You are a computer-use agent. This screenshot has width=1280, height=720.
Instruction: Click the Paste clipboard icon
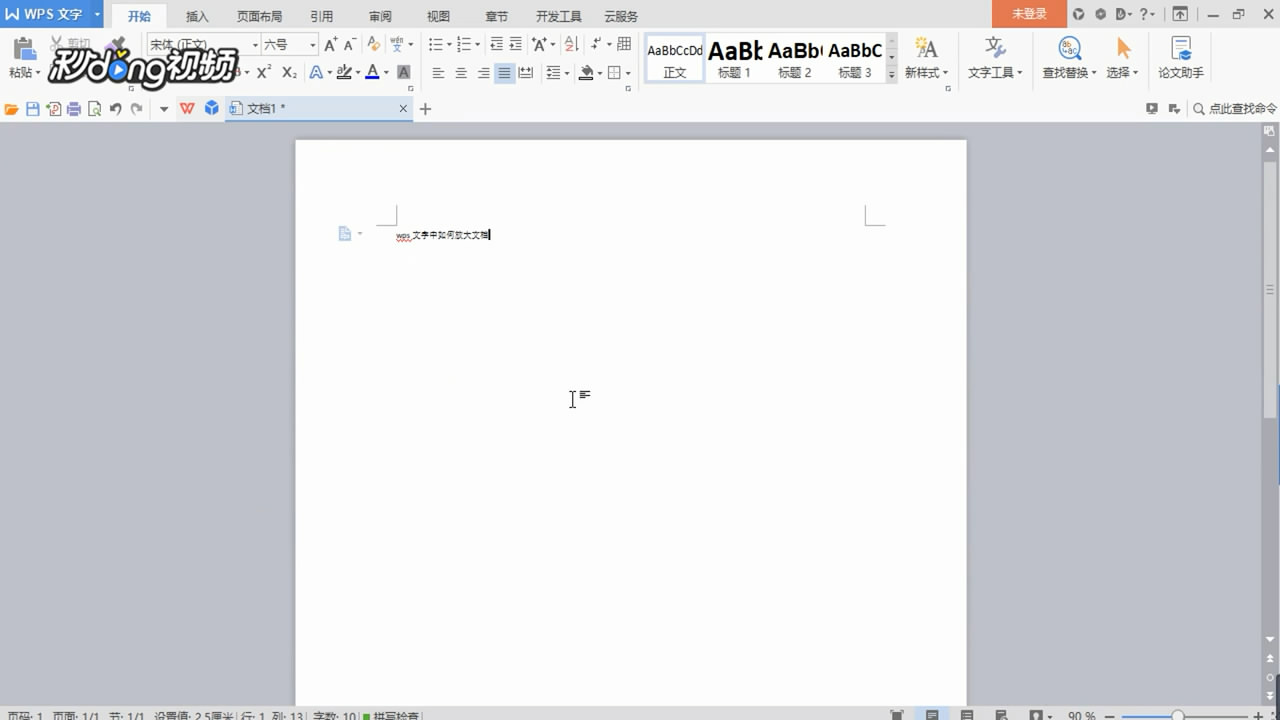24,48
